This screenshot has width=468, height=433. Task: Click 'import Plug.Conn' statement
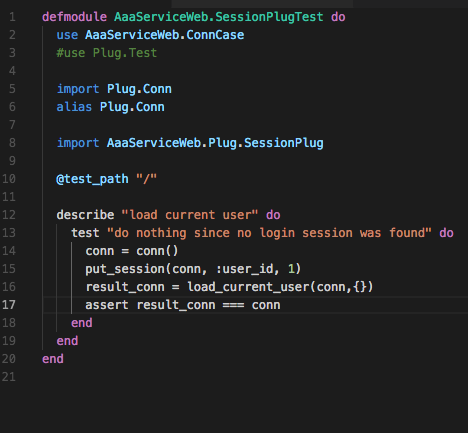click(114, 89)
